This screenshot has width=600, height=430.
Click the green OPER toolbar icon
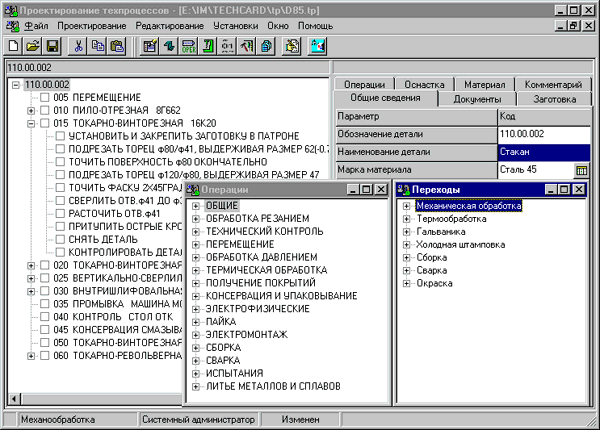(x=189, y=45)
